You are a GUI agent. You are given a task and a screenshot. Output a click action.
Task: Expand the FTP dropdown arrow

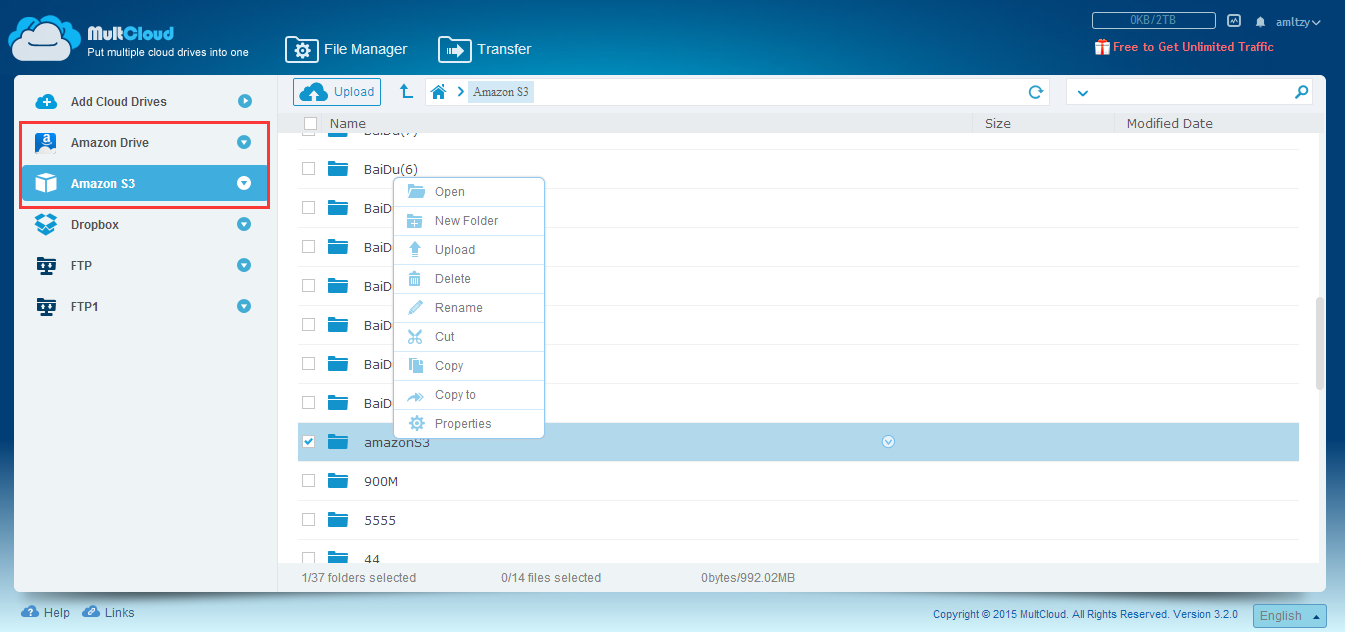point(243,266)
